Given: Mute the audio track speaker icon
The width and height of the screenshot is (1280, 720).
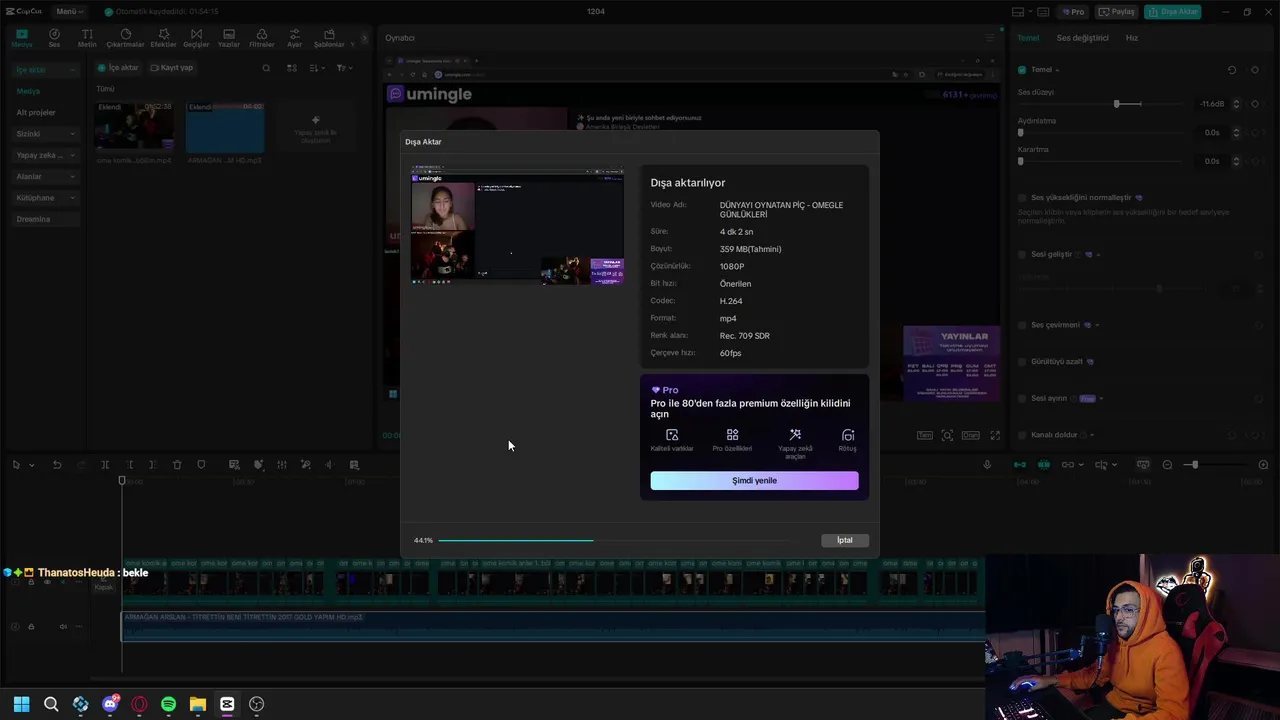Looking at the screenshot, I should [x=63, y=627].
